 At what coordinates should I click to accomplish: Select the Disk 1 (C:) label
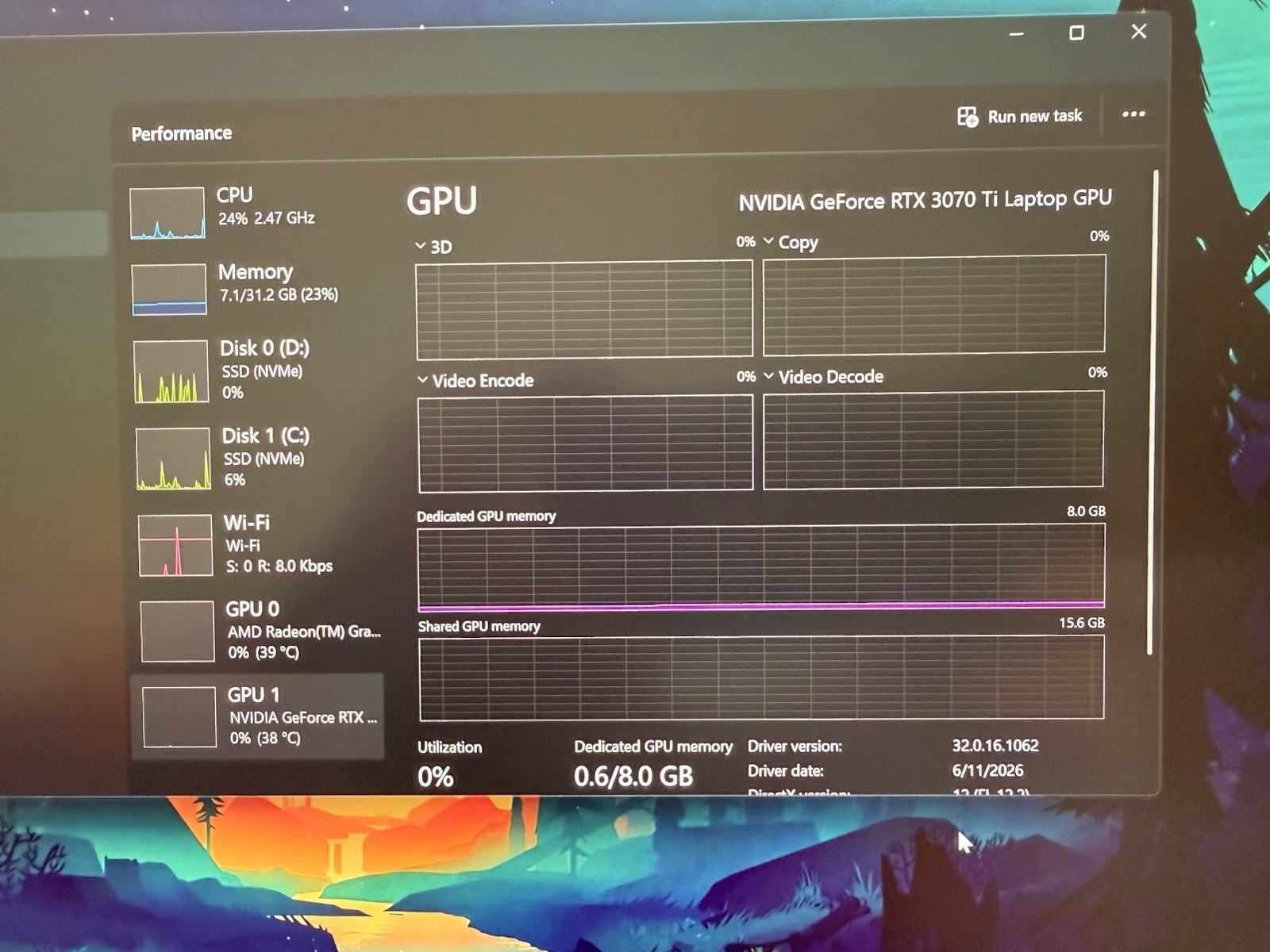pyautogui.click(x=265, y=436)
